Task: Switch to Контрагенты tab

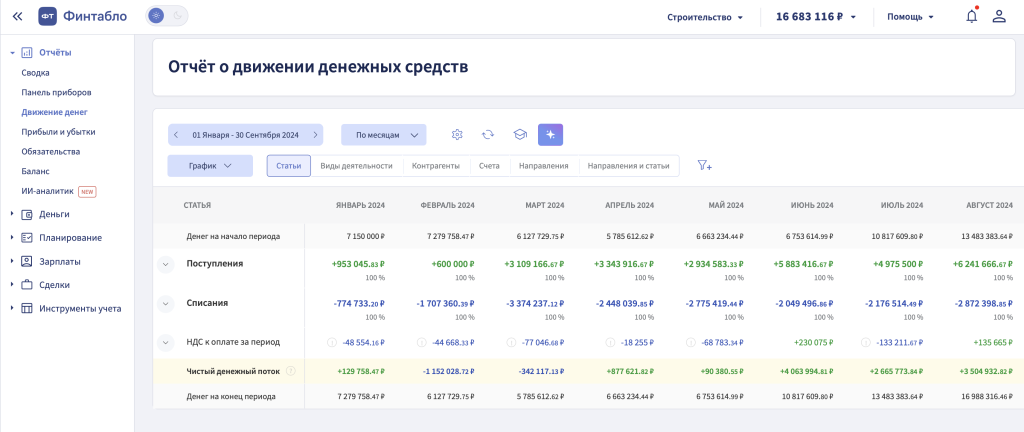Action: pyautogui.click(x=436, y=166)
